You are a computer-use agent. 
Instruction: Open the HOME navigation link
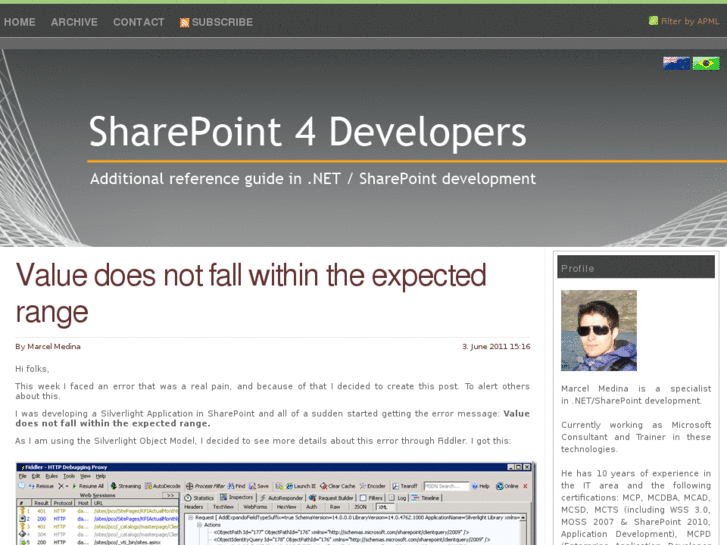tap(19, 22)
